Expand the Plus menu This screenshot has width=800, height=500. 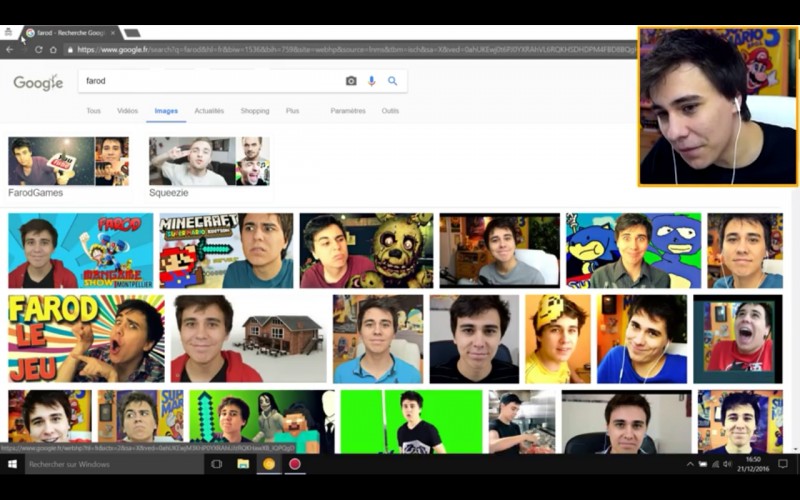click(292, 111)
